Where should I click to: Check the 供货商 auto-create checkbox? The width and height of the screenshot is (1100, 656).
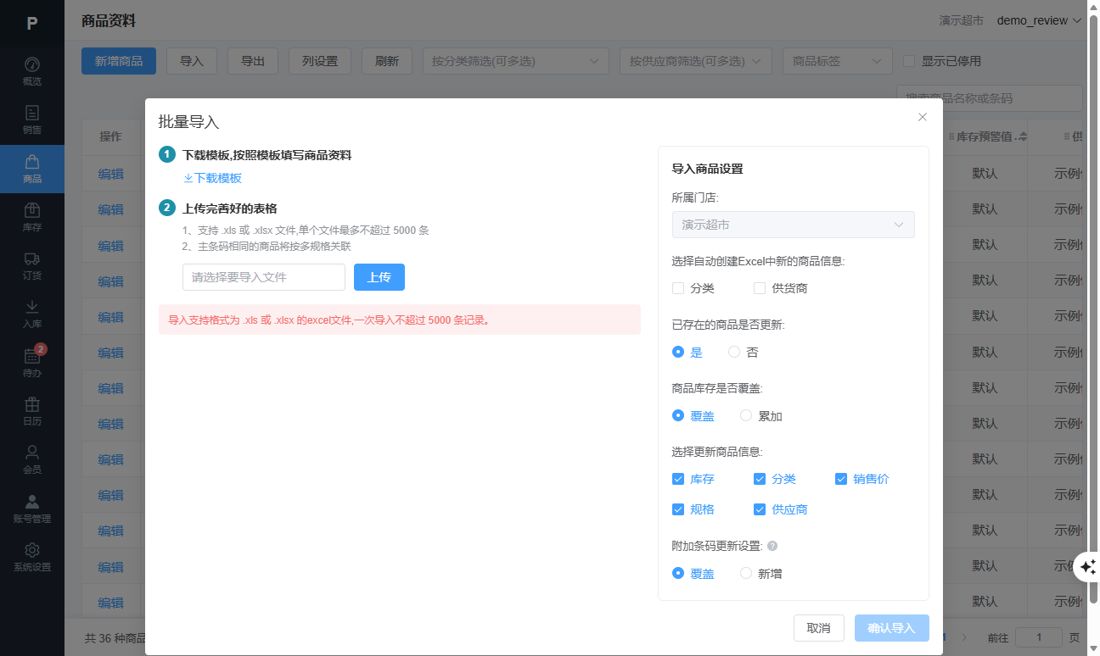[x=759, y=288]
